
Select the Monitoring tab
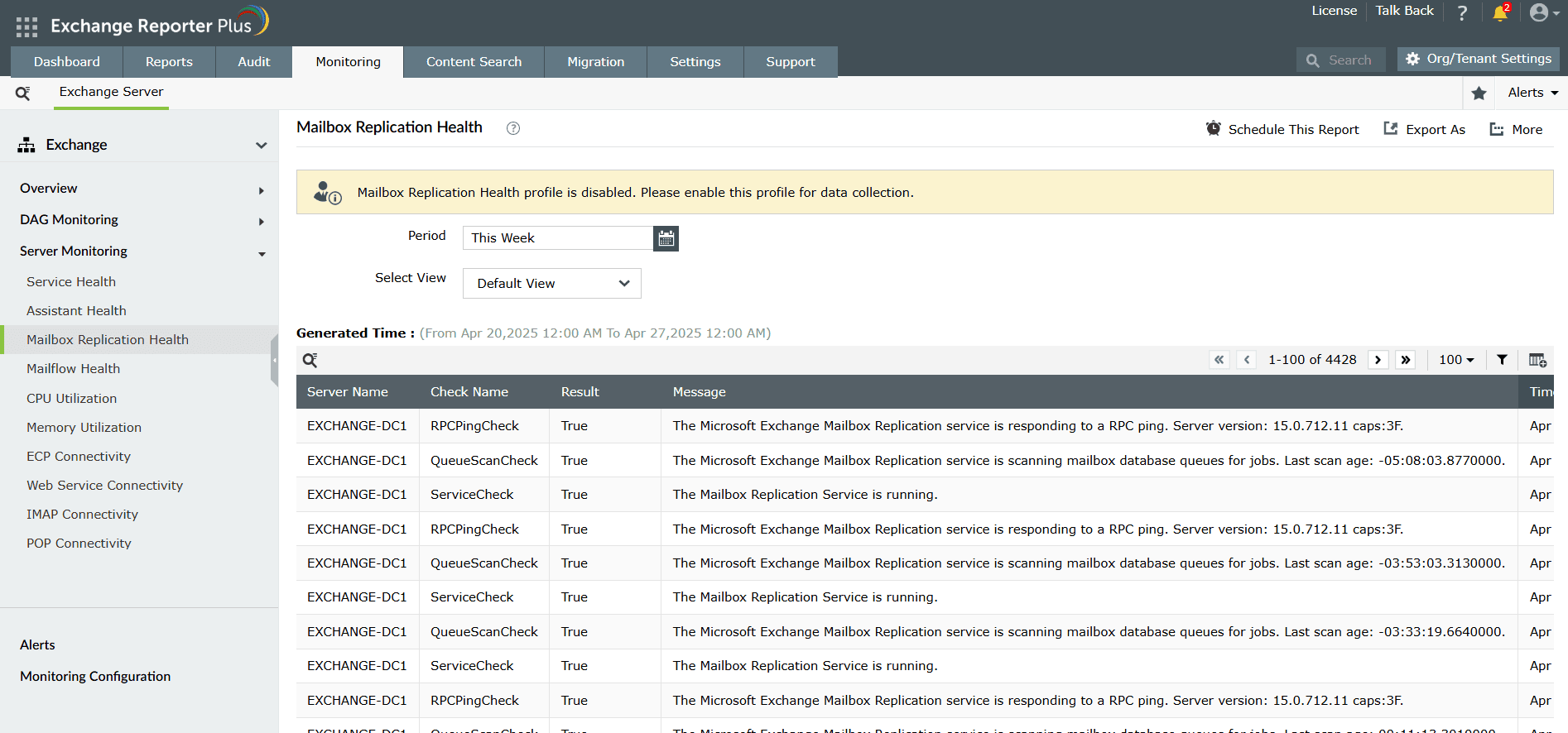point(349,62)
